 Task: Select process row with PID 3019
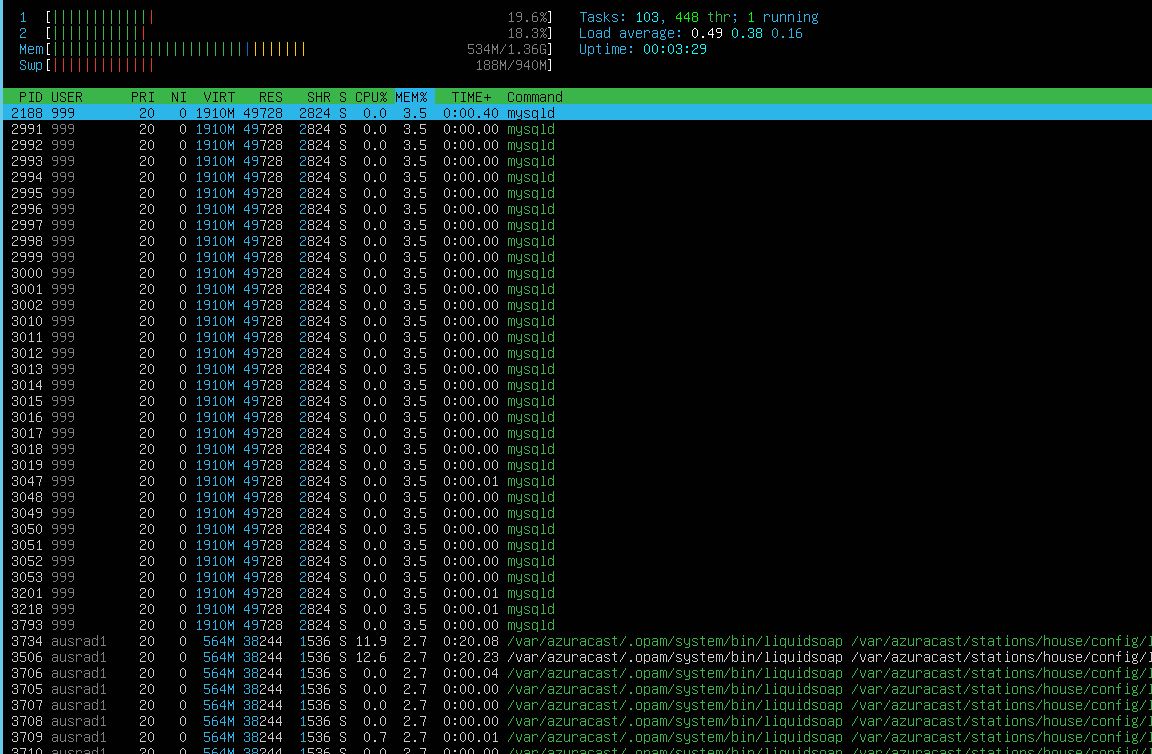[x=576, y=465]
